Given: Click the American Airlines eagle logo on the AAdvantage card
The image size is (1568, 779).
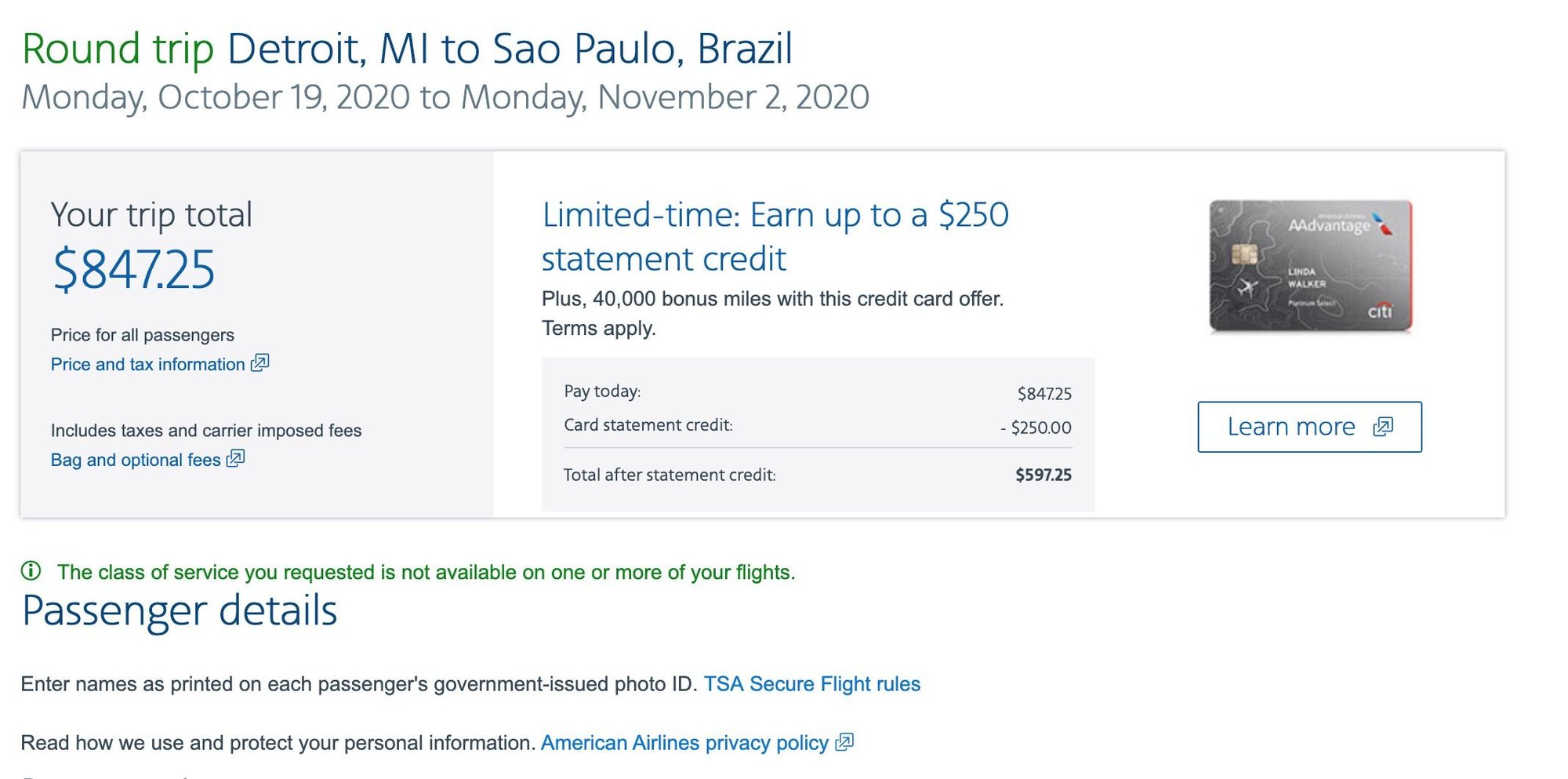Looking at the screenshot, I should (1384, 224).
